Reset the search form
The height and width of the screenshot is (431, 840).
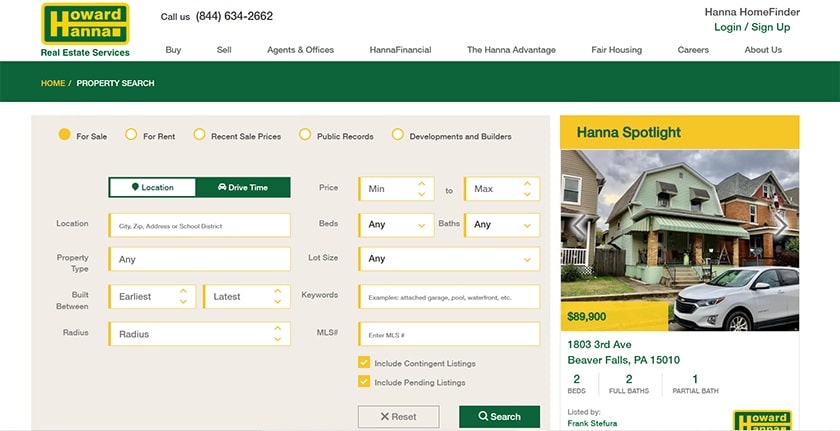399,417
